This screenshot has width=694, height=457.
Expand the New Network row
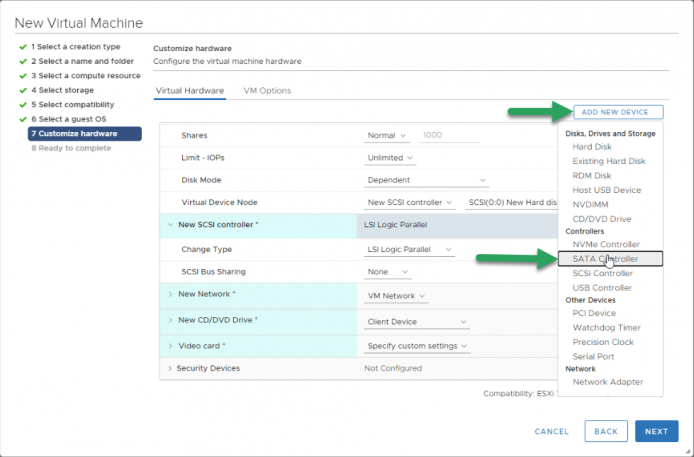(170, 294)
